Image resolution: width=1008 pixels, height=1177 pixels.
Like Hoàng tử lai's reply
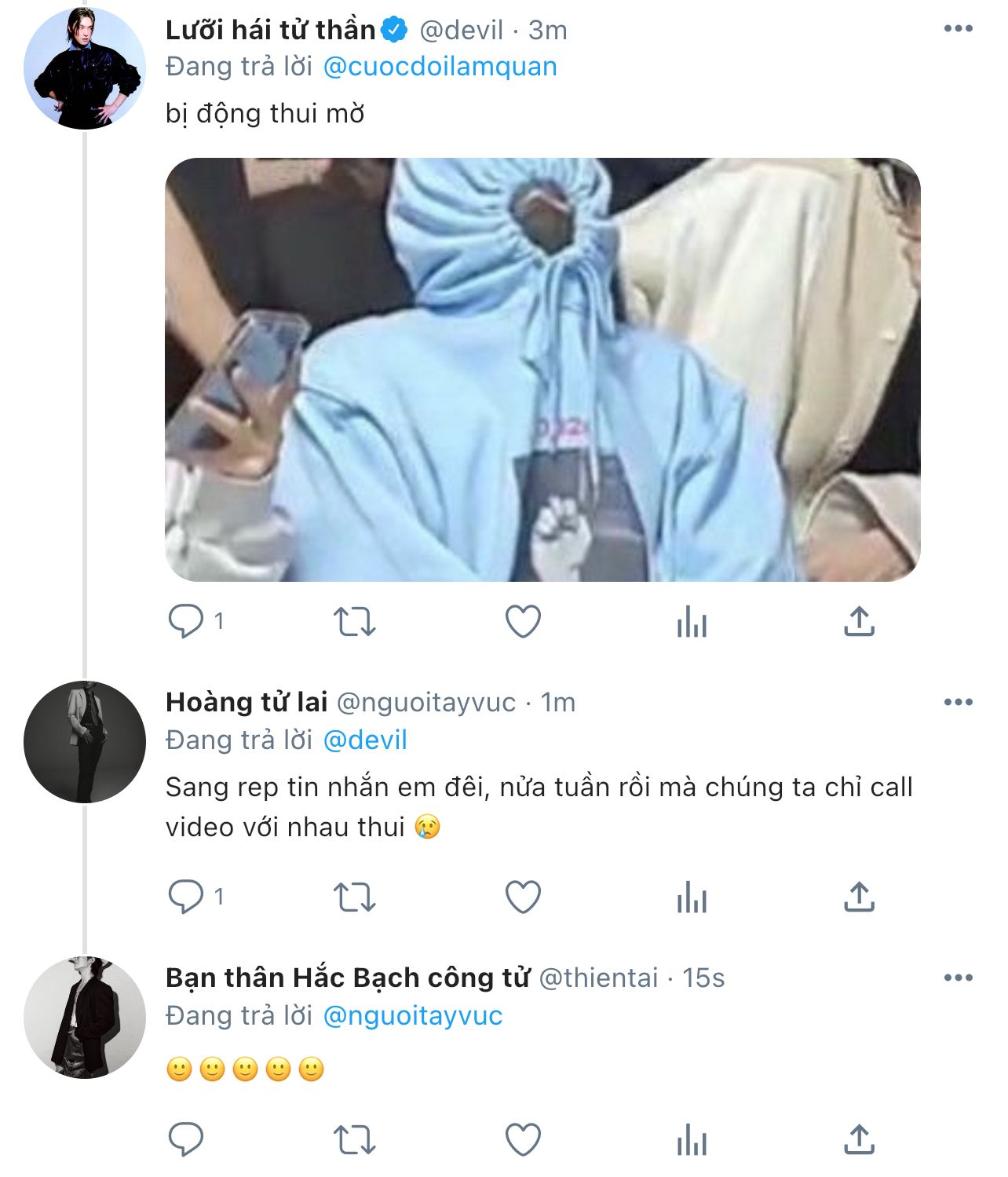click(x=523, y=897)
